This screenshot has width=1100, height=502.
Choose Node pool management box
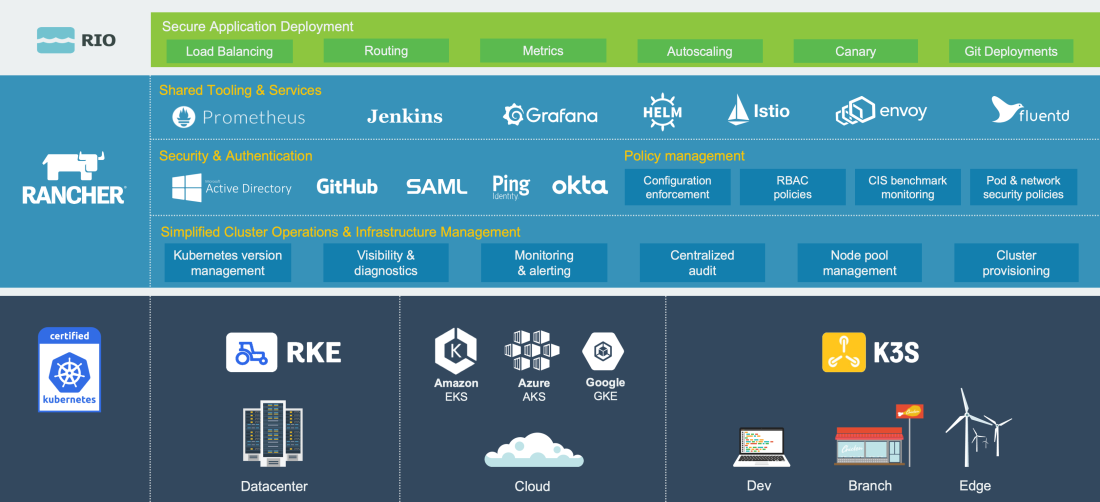click(859, 263)
